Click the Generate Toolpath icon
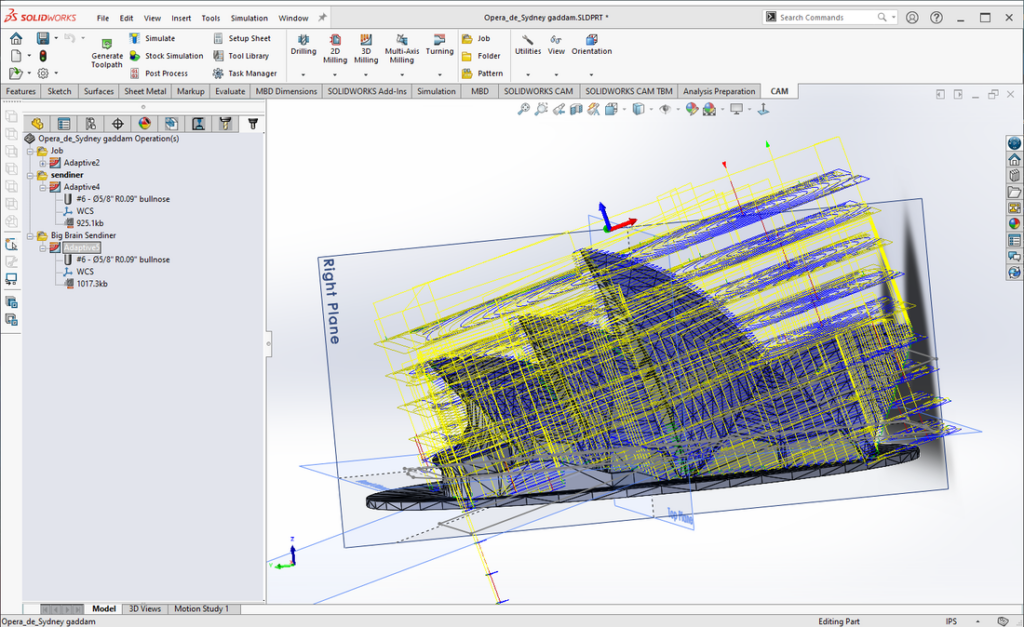Screen dimensions: 1024x627 click(106, 44)
